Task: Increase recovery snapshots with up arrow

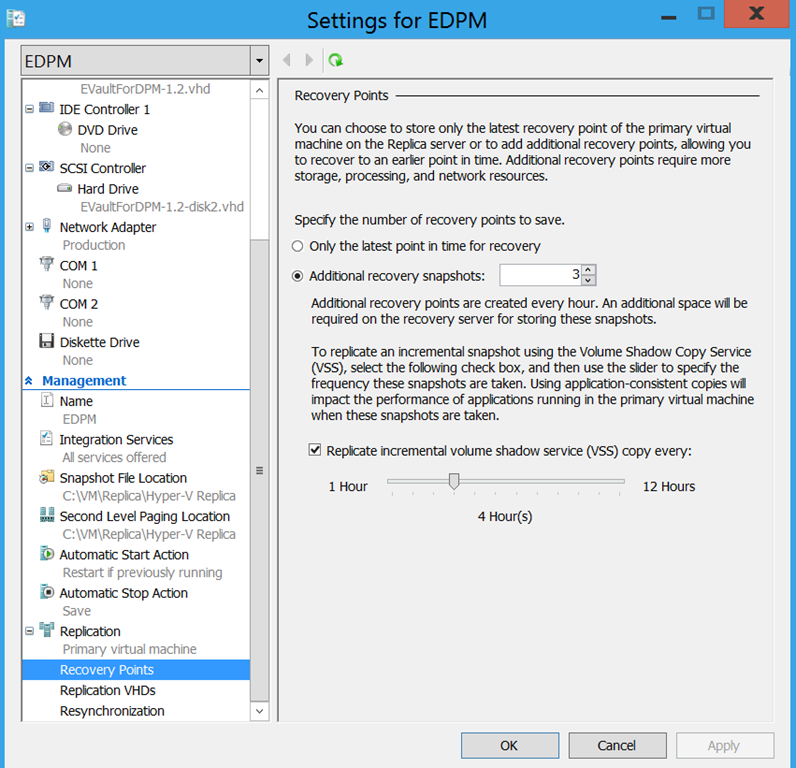Action: [588, 270]
